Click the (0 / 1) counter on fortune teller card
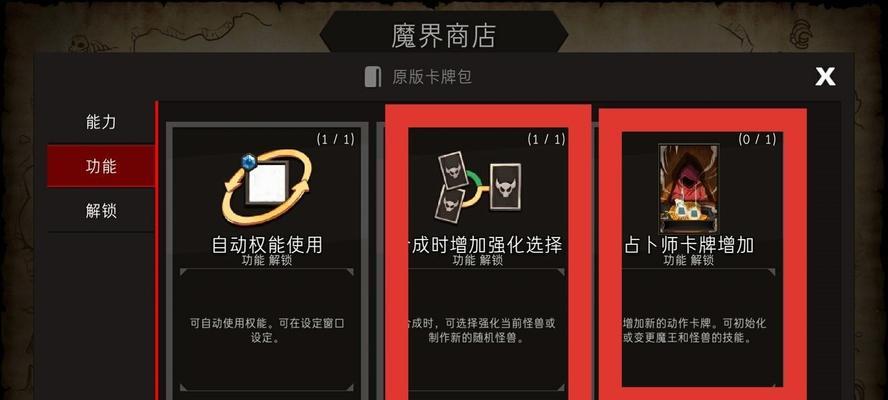888x400 pixels. pos(757,139)
